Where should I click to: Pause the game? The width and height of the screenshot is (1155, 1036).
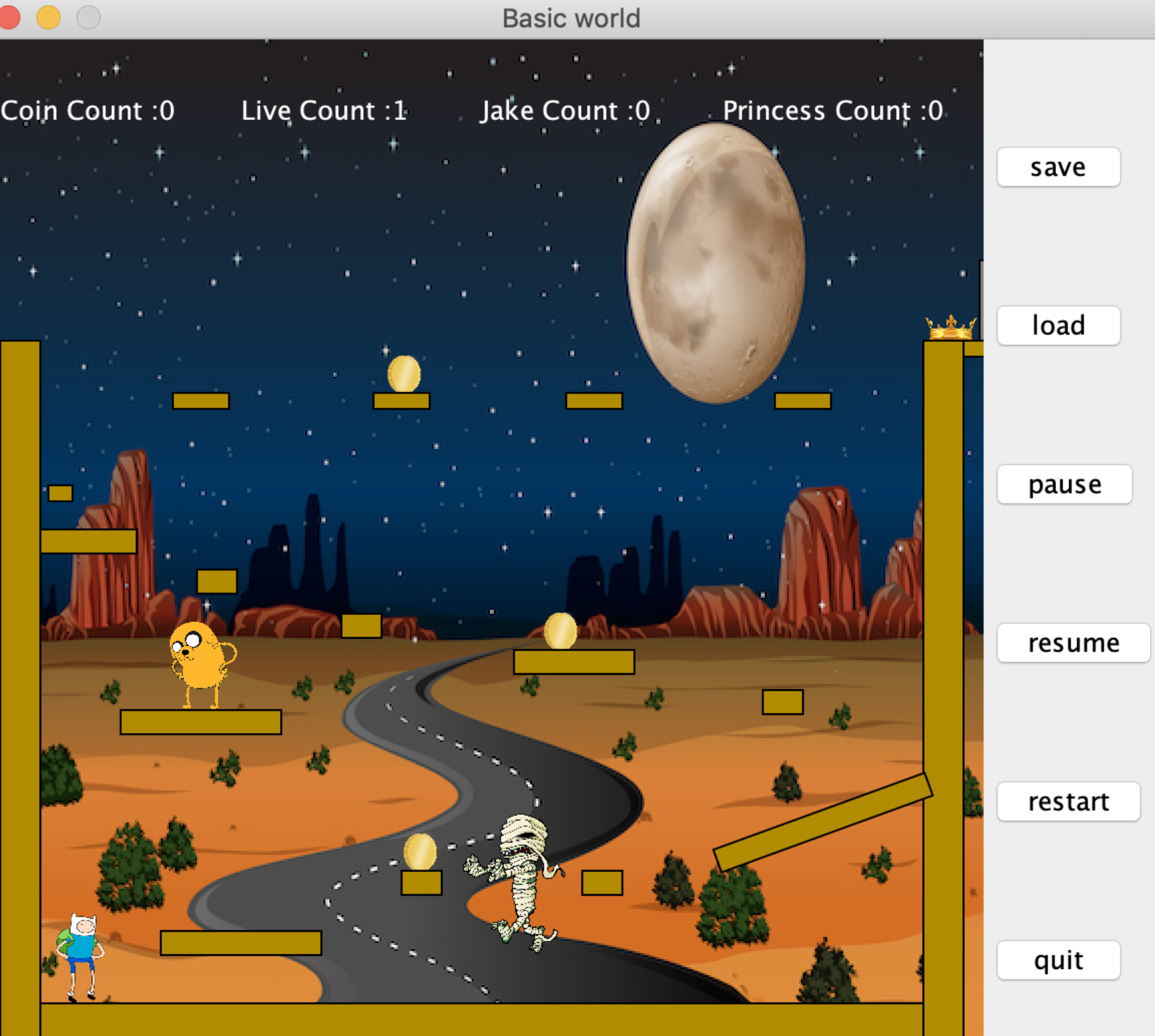1064,484
